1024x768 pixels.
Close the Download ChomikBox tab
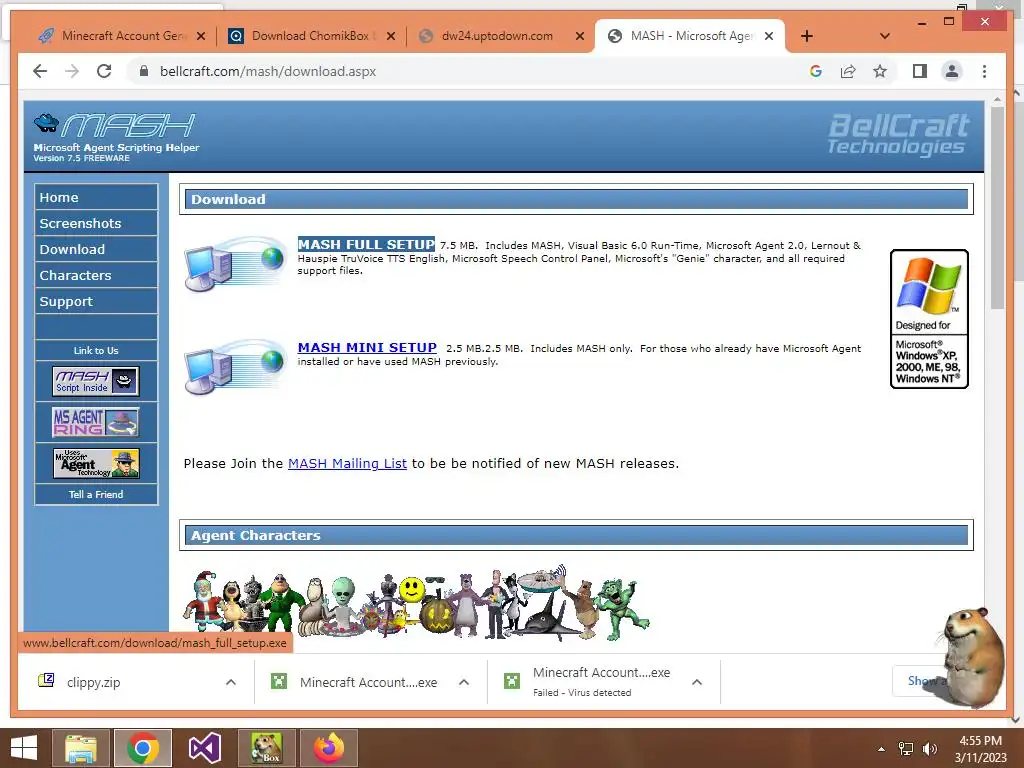coord(391,36)
